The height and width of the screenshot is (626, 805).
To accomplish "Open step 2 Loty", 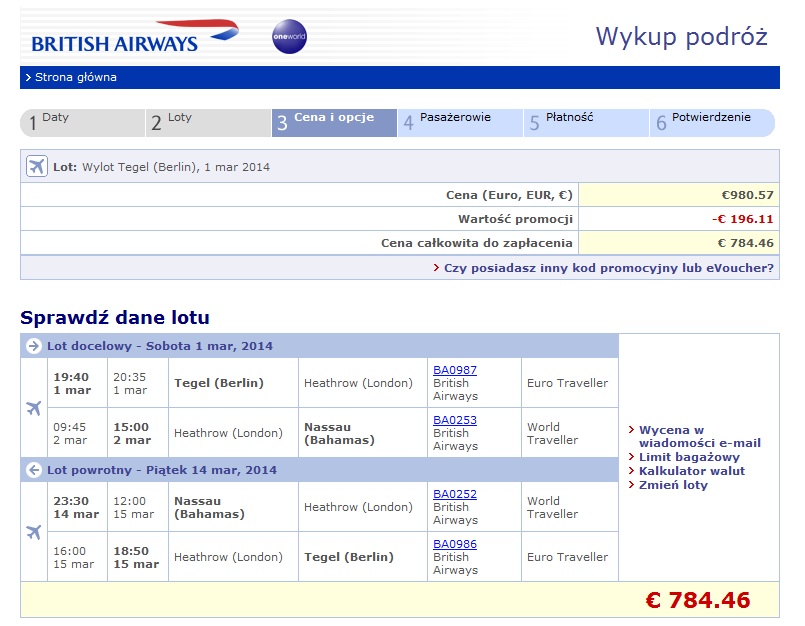I will pos(208,123).
